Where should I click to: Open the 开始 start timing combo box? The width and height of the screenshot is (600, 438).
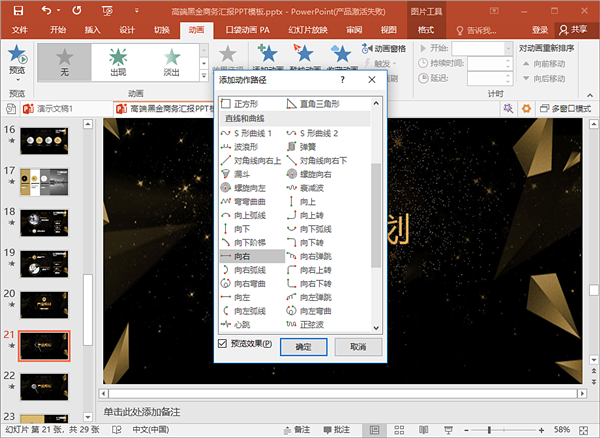pyautogui.click(x=482, y=49)
